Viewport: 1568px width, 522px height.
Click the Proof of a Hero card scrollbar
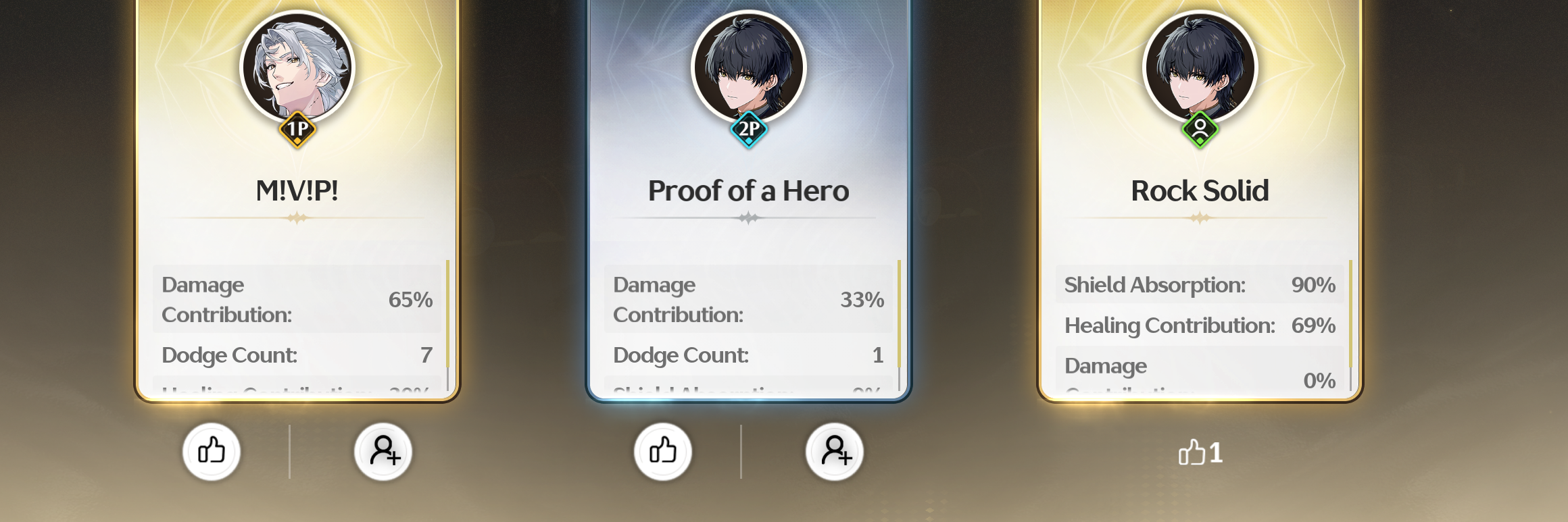click(899, 325)
